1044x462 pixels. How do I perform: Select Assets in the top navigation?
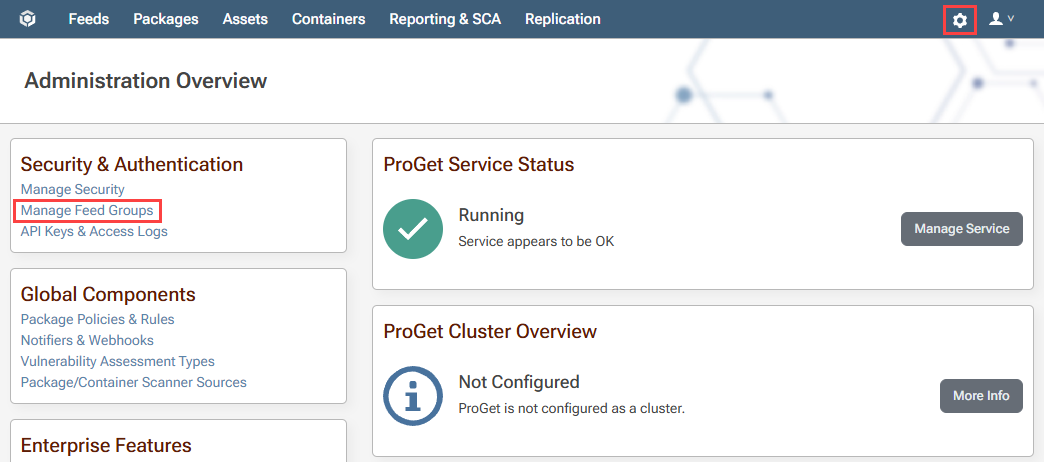point(245,19)
